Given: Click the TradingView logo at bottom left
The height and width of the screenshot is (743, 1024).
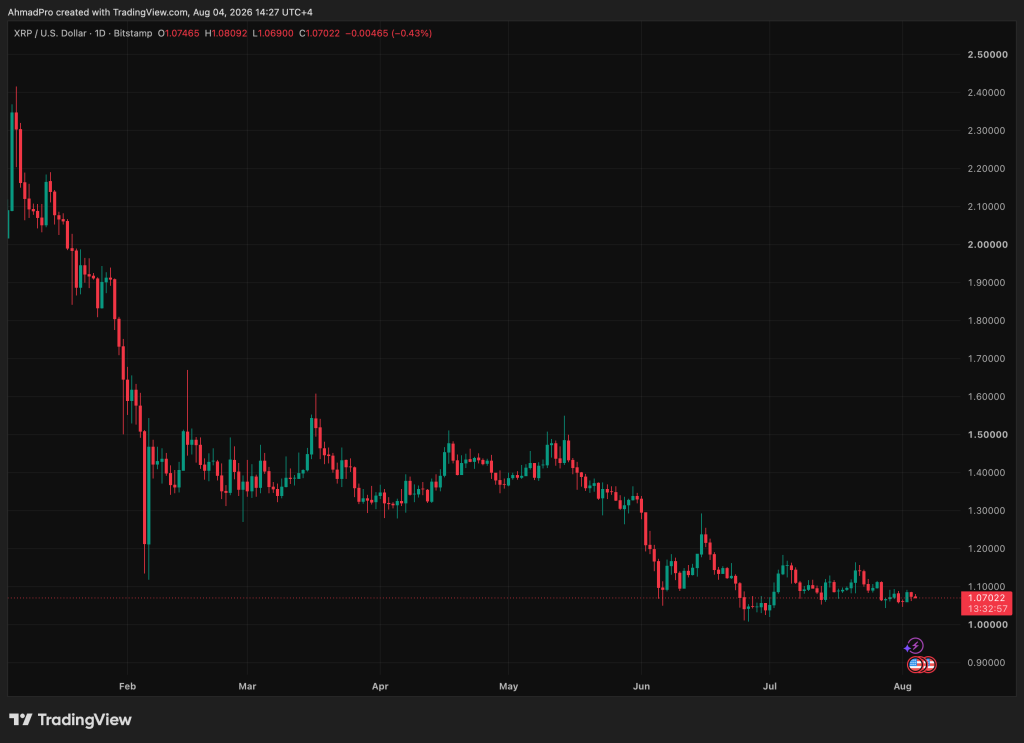Looking at the screenshot, I should pos(70,719).
